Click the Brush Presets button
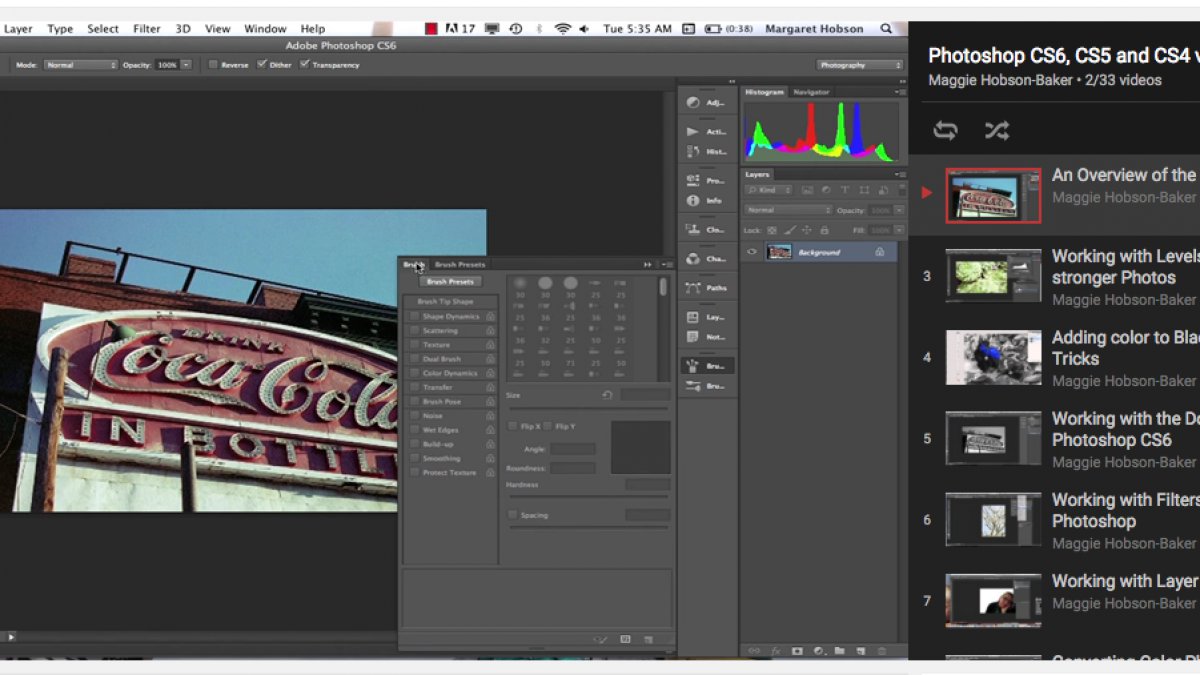 [x=449, y=282]
